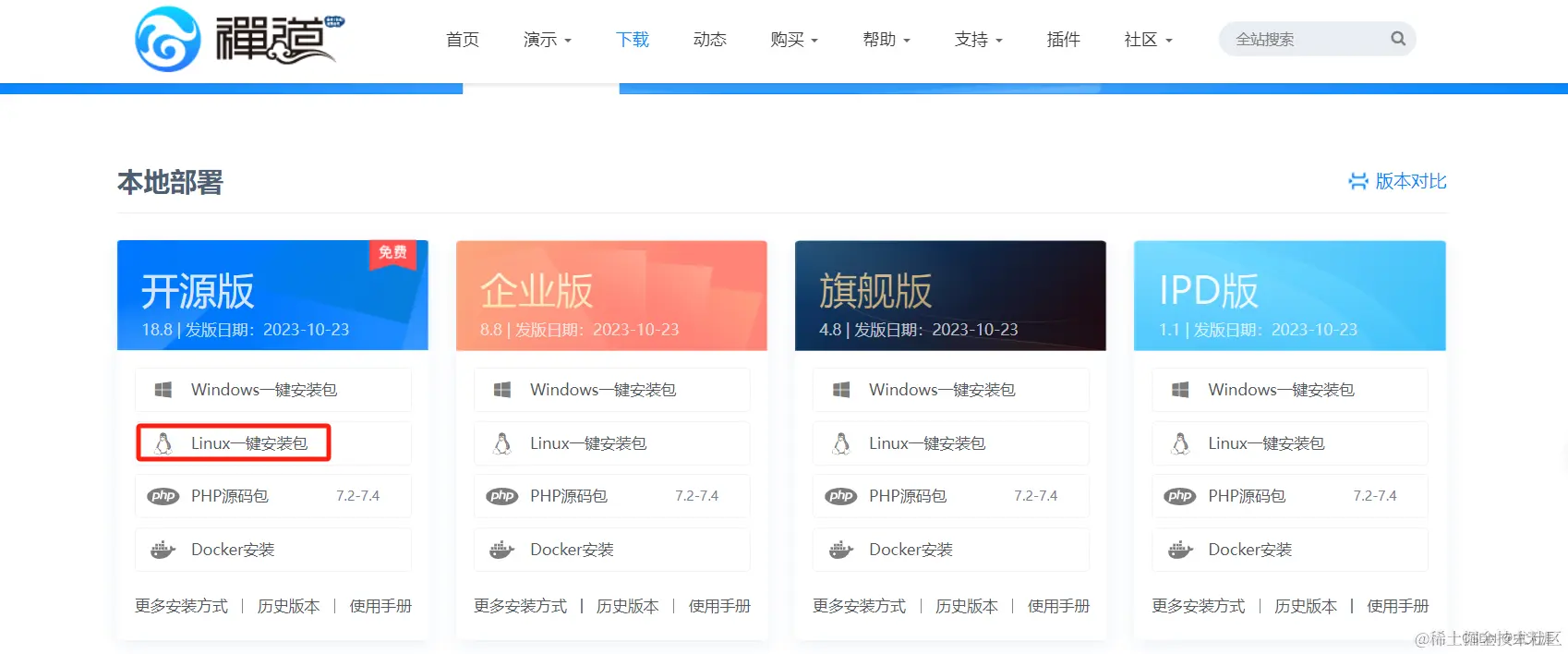Click Linux penguin icon in 旗舰版 card

[x=841, y=443]
